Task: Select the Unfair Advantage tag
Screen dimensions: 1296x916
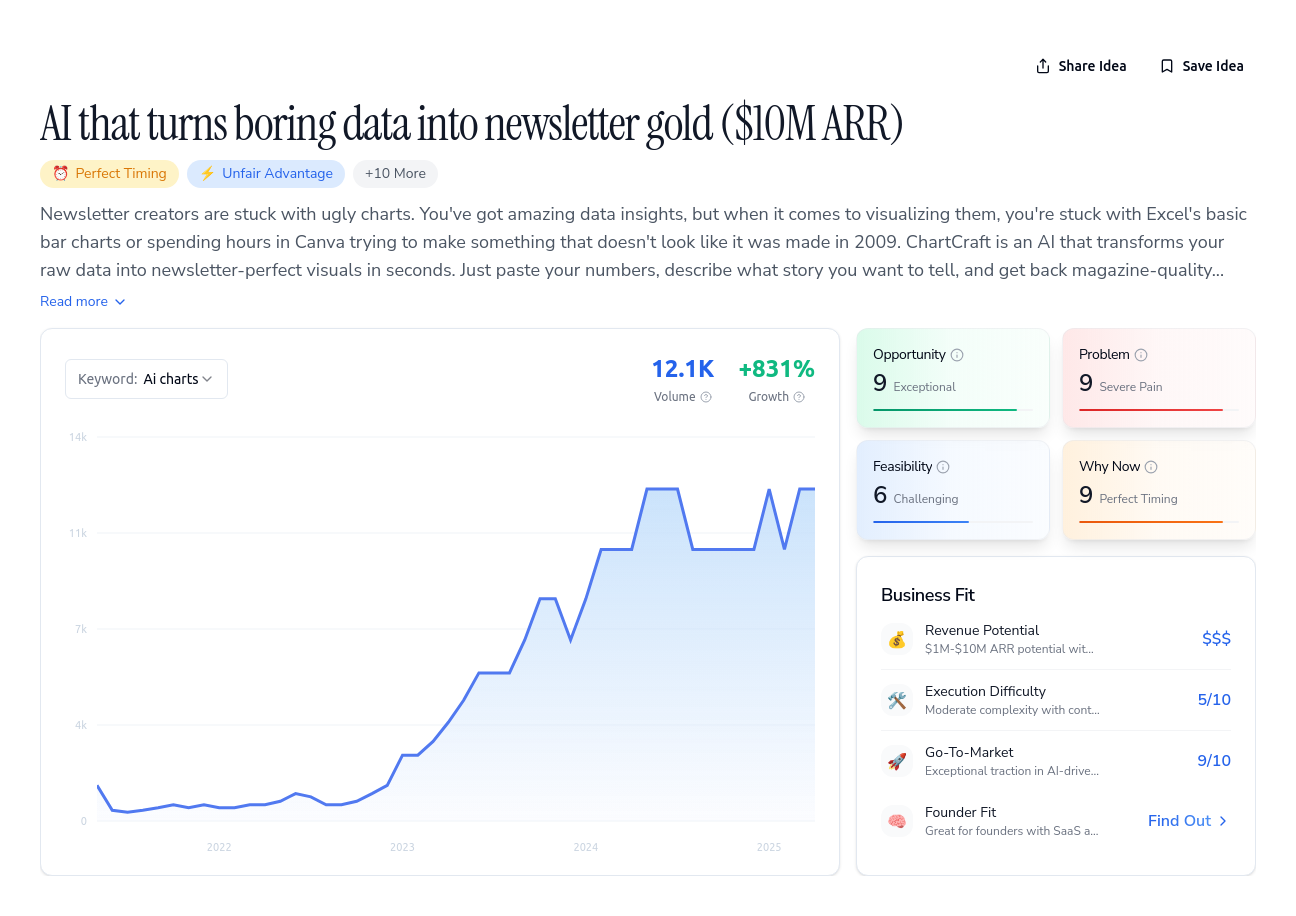Action: tap(266, 173)
